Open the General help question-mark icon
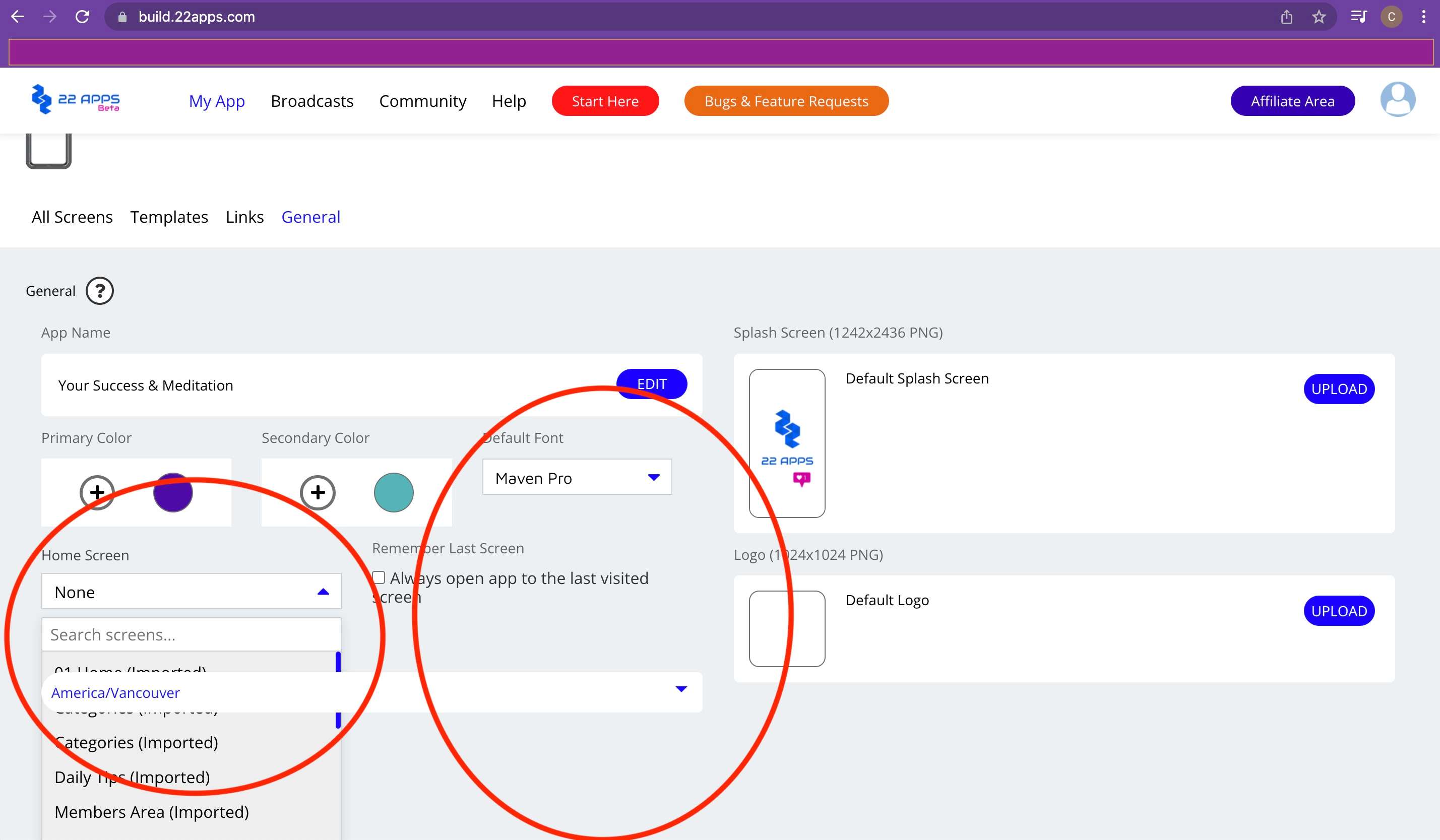Image resolution: width=1440 pixels, height=840 pixels. pyautogui.click(x=99, y=291)
